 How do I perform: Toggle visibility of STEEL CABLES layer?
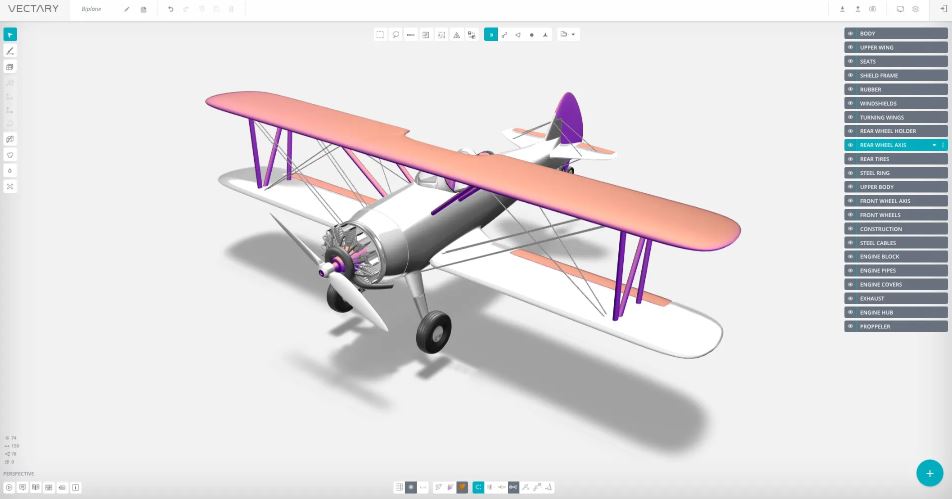pyautogui.click(x=851, y=243)
